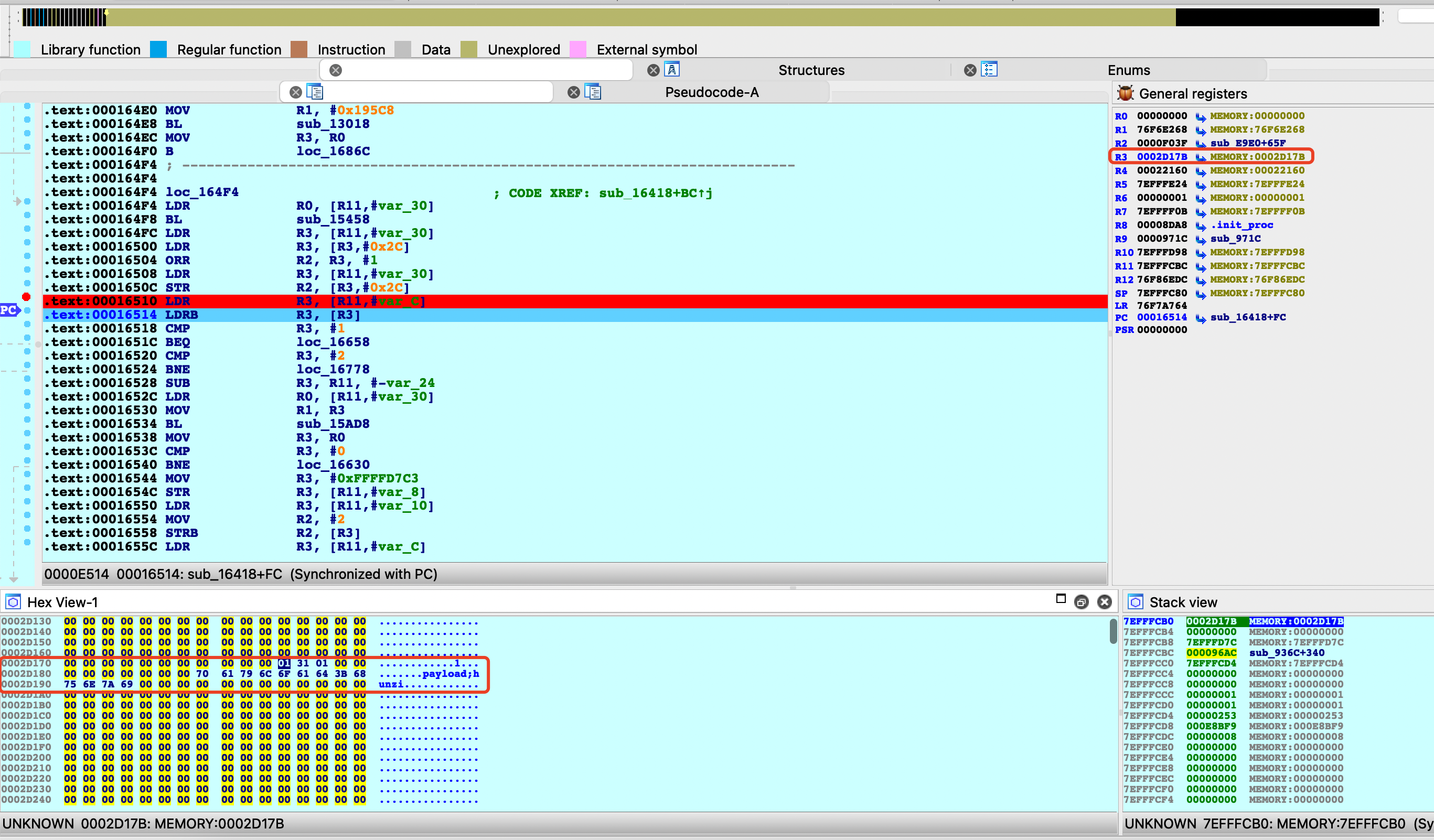
Task: Follow the sub_15AD8 call target
Action: tap(333, 424)
